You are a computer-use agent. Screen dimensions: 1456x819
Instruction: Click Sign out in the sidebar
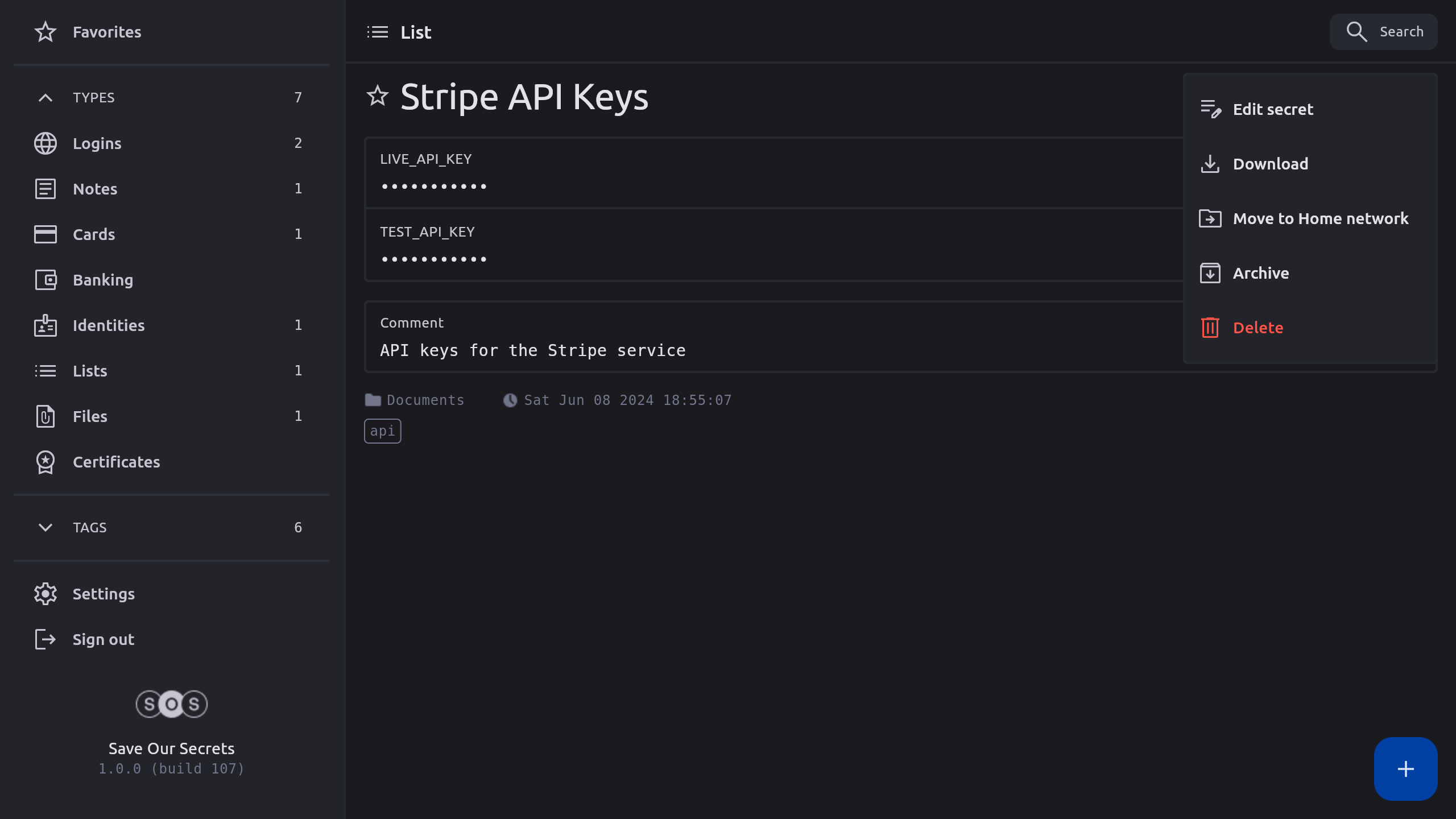point(102,639)
